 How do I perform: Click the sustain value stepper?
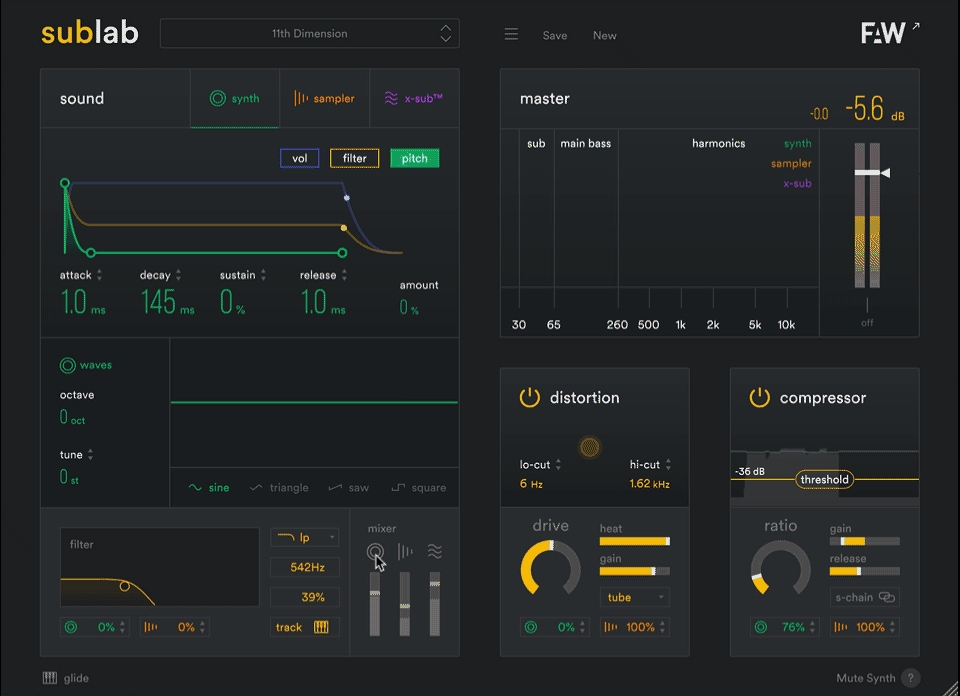pyautogui.click(x=263, y=275)
